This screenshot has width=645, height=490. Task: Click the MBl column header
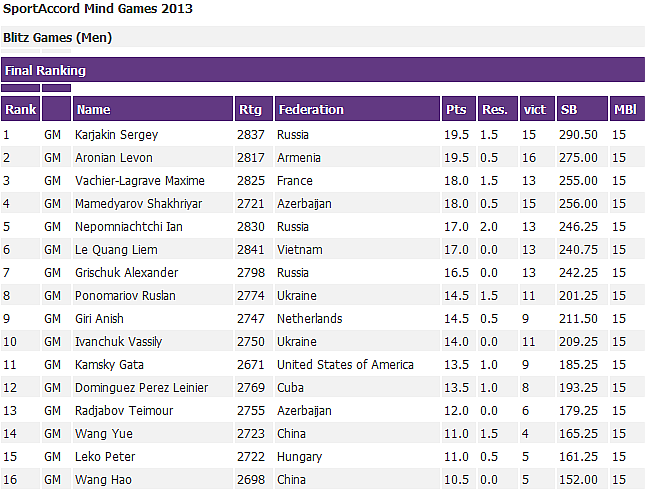click(x=624, y=109)
